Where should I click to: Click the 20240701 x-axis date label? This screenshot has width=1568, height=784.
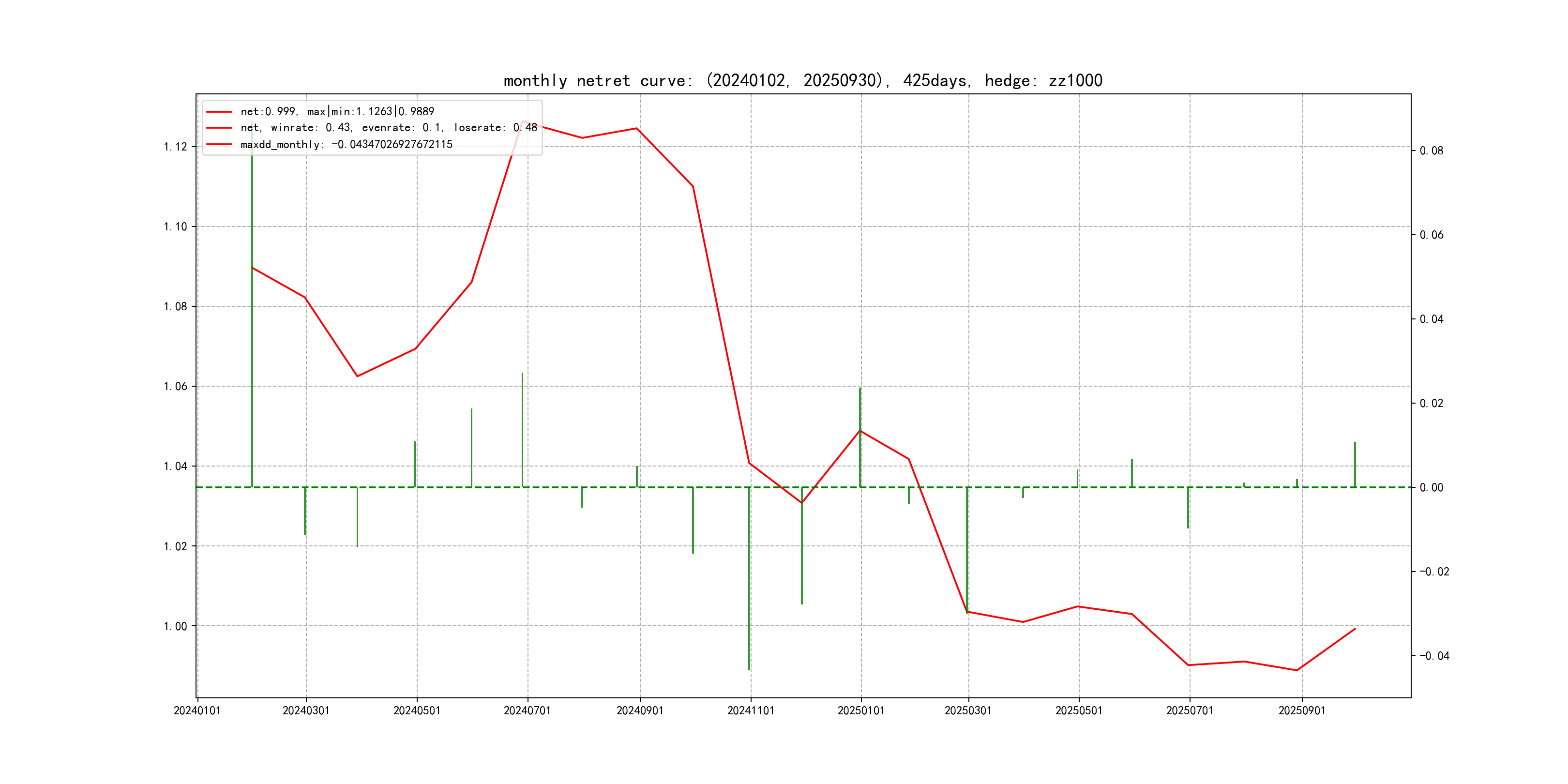click(527, 710)
